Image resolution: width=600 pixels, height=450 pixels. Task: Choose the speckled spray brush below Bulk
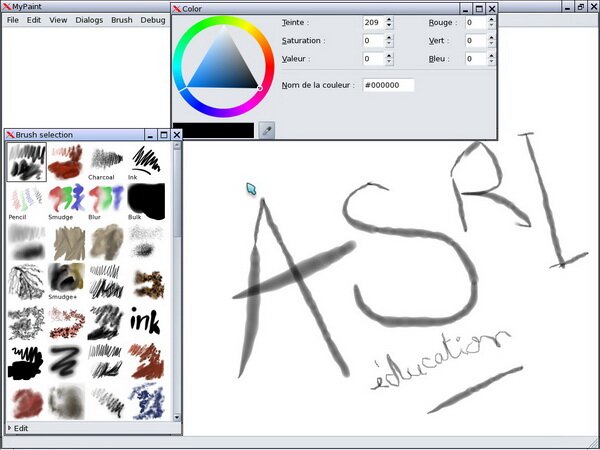tap(146, 241)
